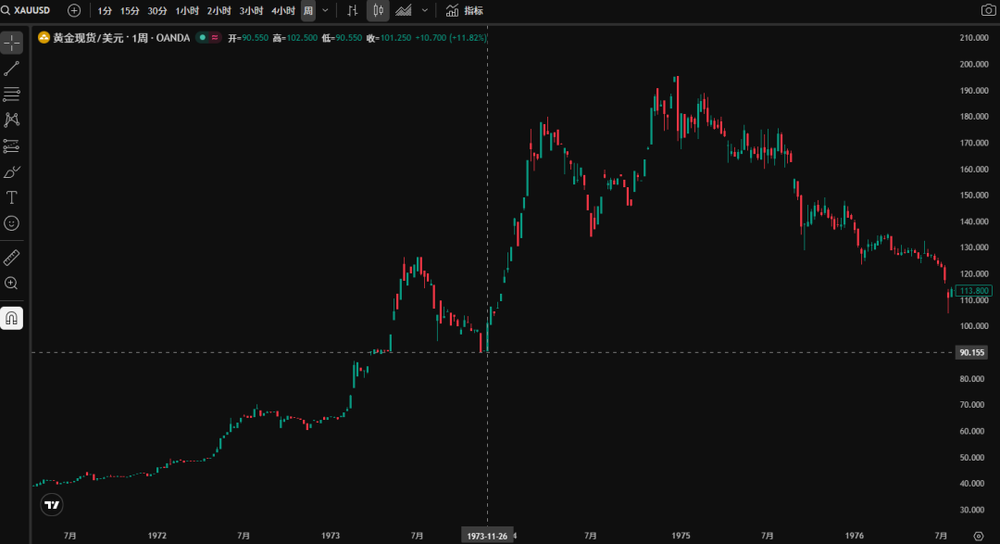Choose the brush drawing tool

point(12,172)
